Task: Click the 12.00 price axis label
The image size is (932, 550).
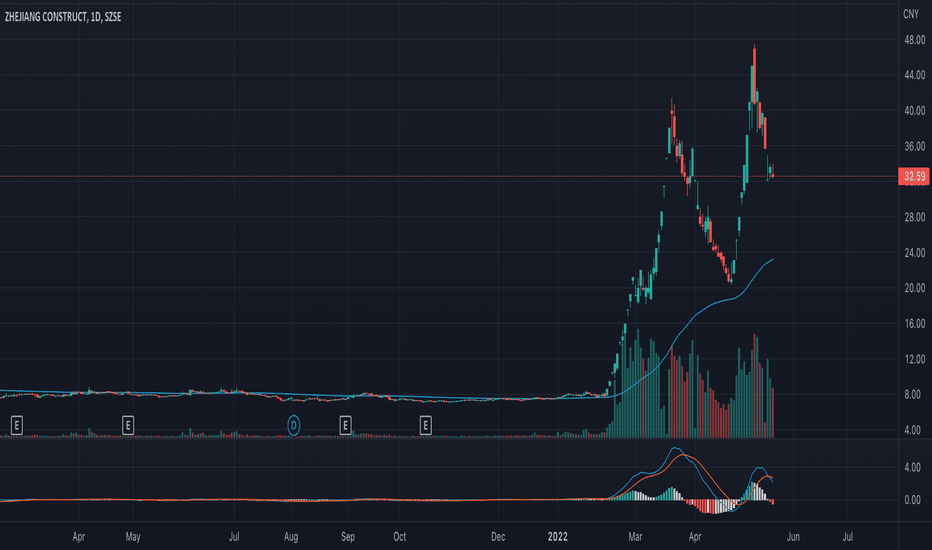Action: pyautogui.click(x=914, y=359)
